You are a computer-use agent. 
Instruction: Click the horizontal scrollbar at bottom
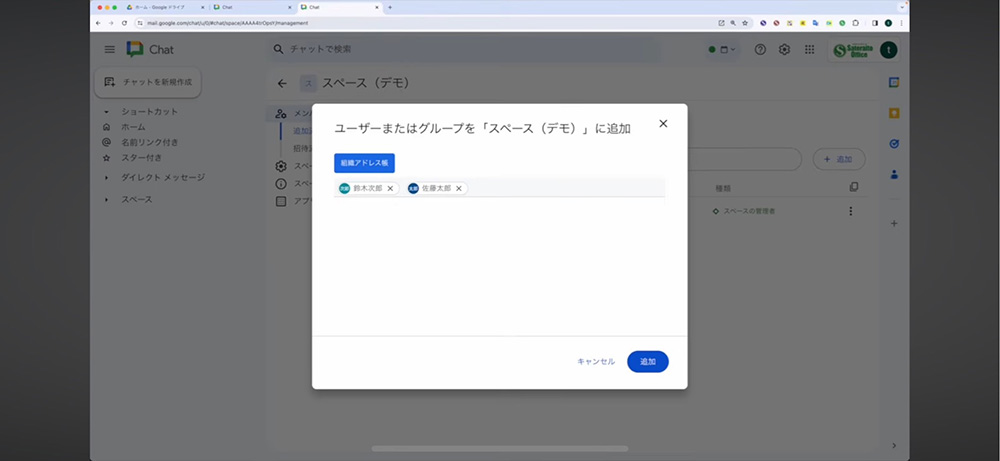(499, 448)
